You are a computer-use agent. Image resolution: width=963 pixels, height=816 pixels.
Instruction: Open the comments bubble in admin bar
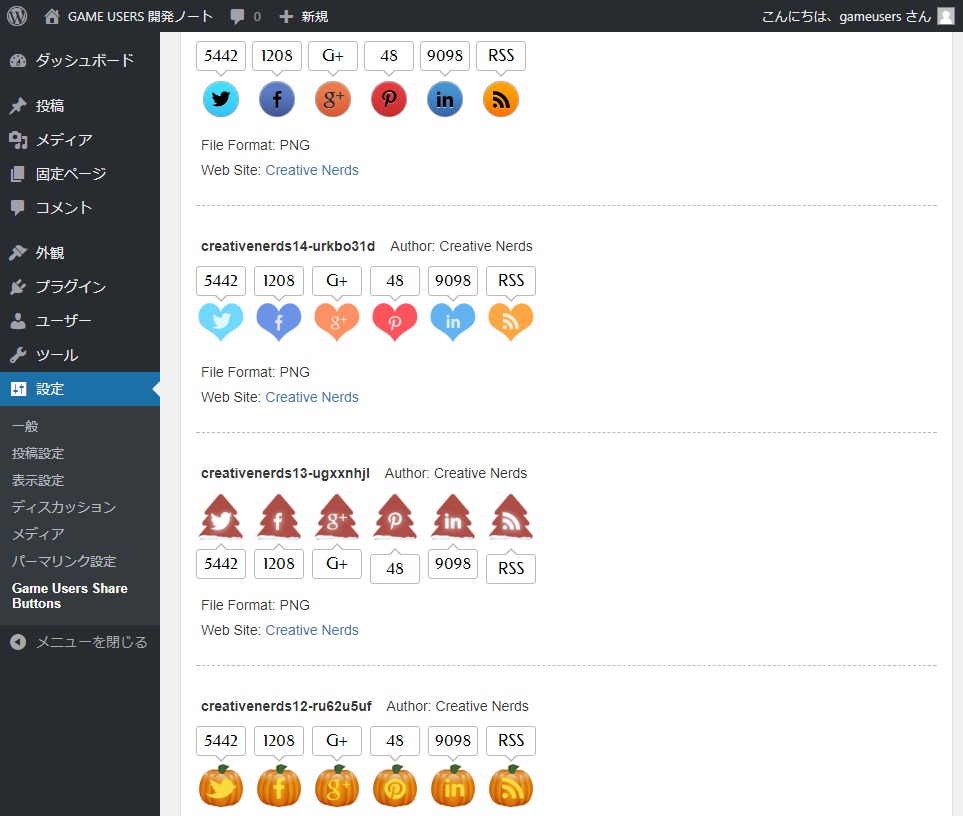pyautogui.click(x=245, y=16)
